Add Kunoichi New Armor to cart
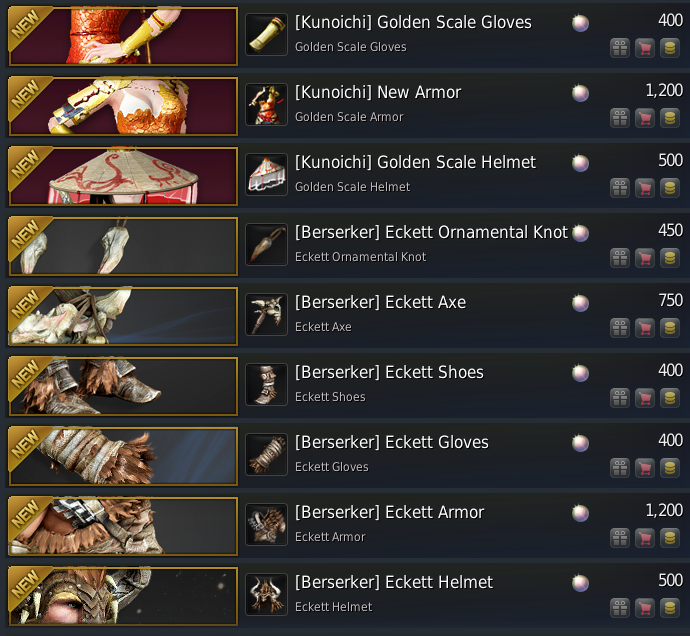The height and width of the screenshot is (636, 690). pos(645,118)
